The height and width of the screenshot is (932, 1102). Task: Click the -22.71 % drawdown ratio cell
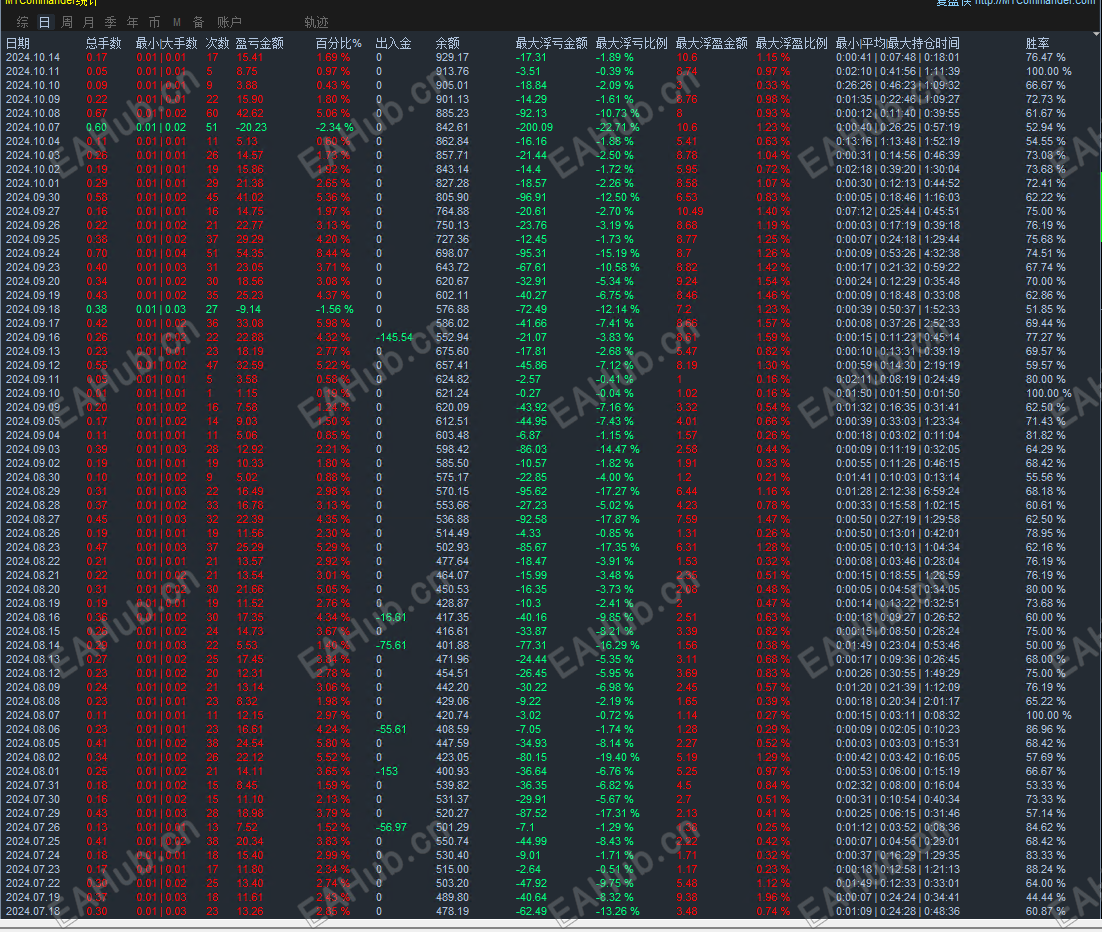coord(618,128)
